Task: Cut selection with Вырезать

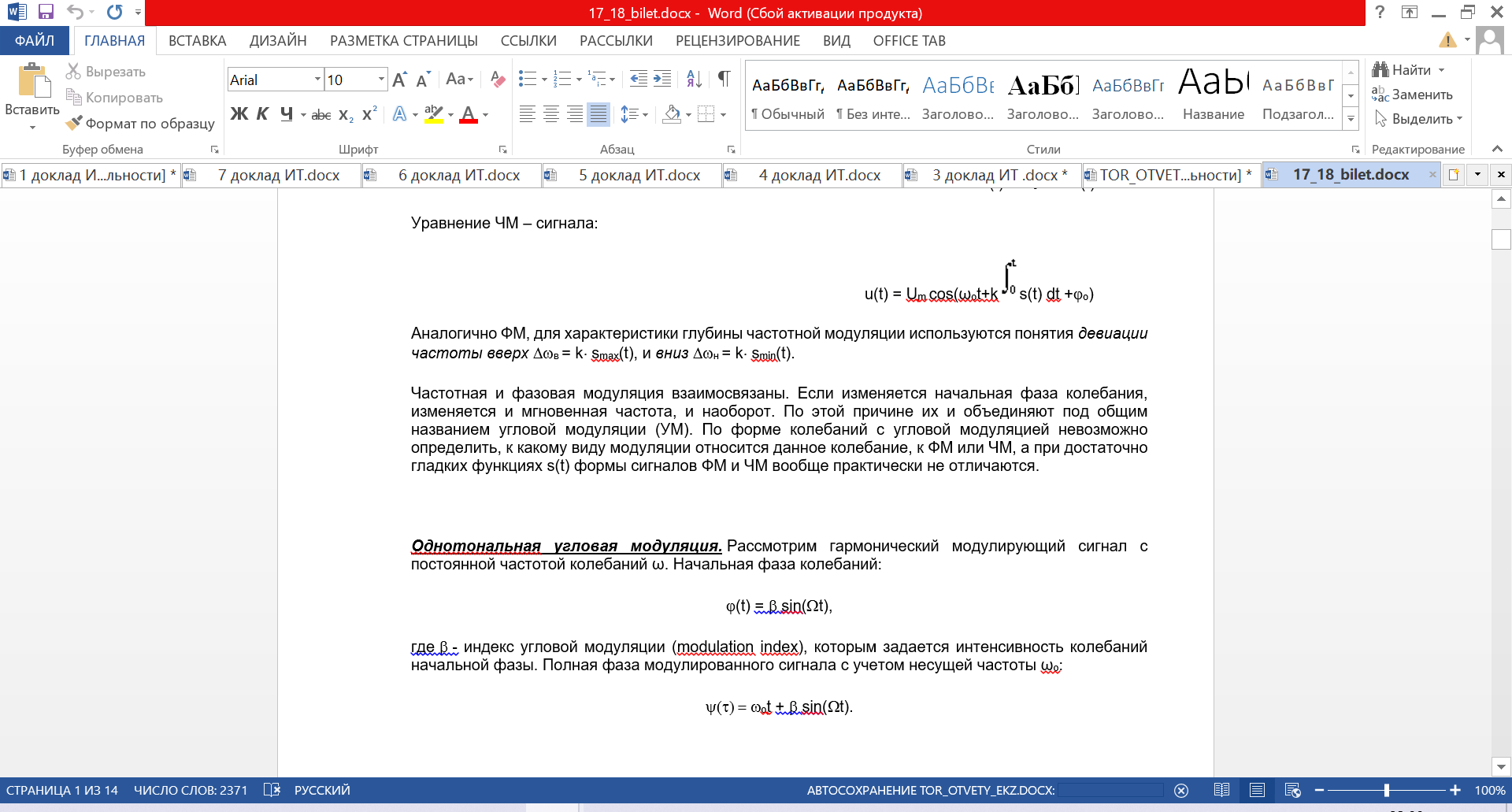Action: (x=106, y=72)
